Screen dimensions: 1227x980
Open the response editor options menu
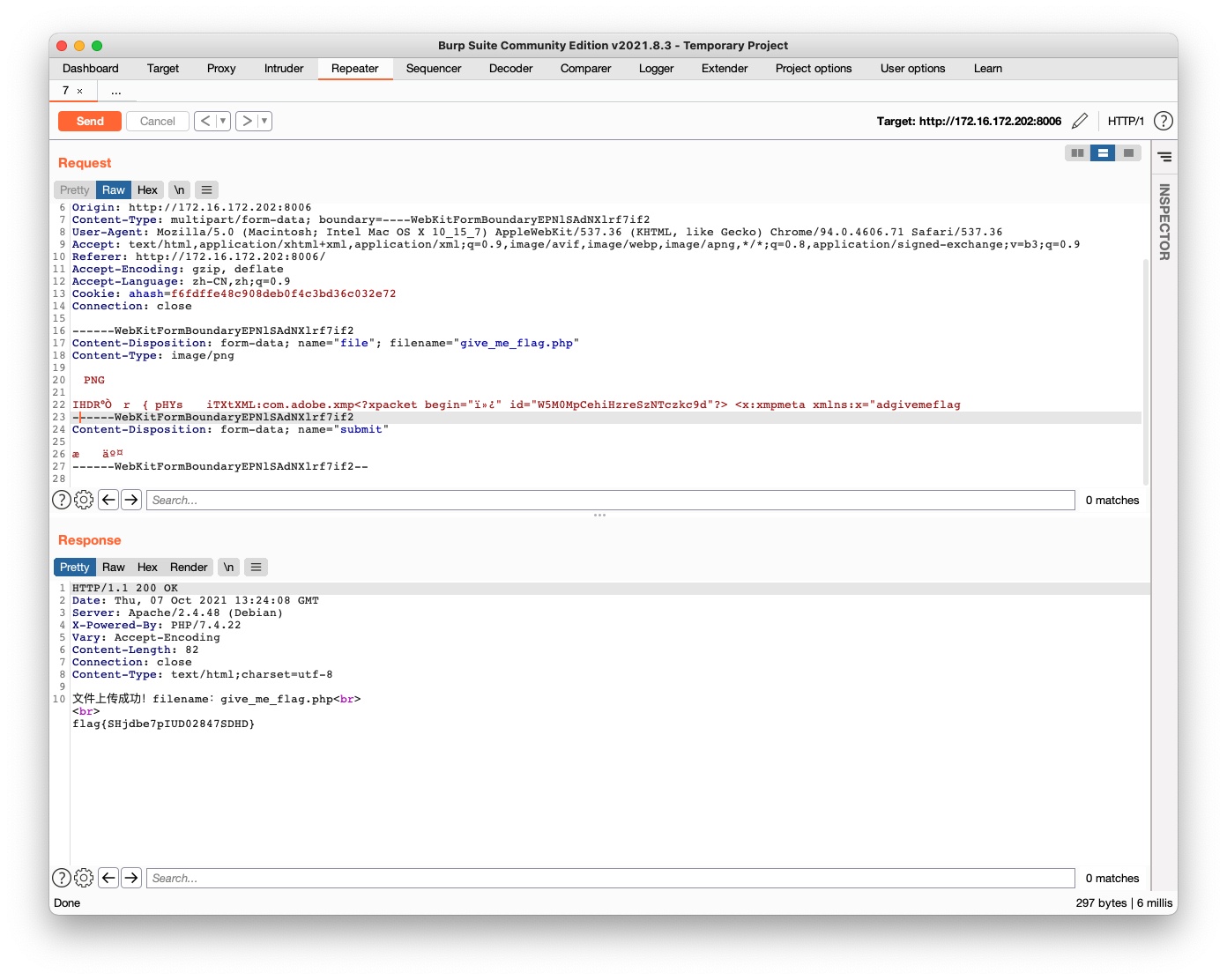[x=256, y=567]
